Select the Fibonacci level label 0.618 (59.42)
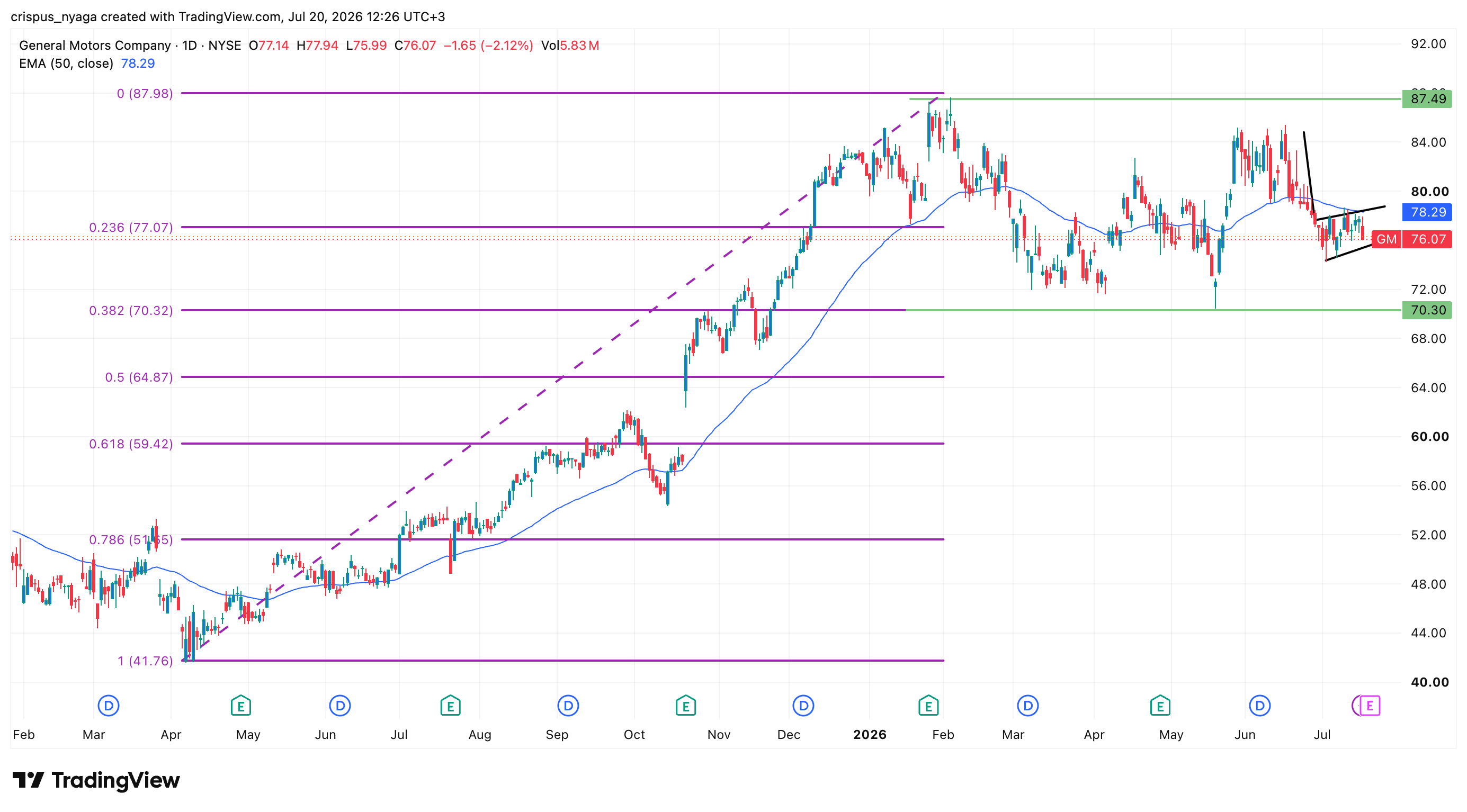The width and height of the screenshot is (1467, 812). (130, 444)
